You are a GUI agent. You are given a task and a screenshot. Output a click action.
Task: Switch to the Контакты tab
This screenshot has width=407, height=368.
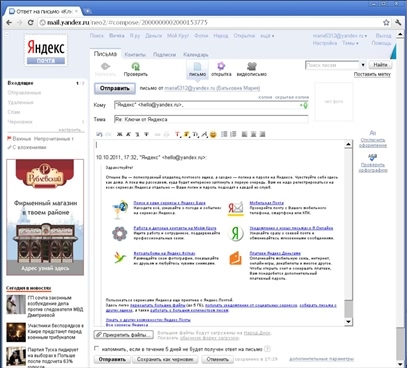tap(135, 55)
